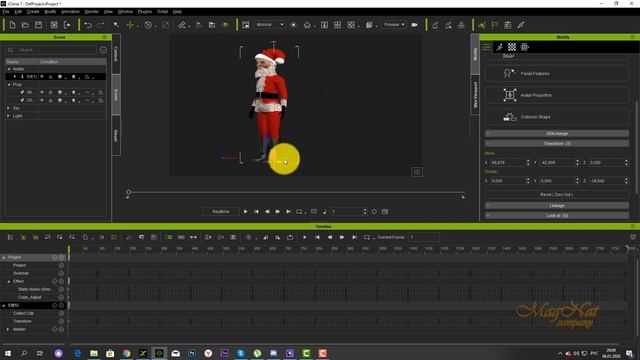Click mini viewport icon at viewport corner
640x360 pixels.
(x=416, y=172)
